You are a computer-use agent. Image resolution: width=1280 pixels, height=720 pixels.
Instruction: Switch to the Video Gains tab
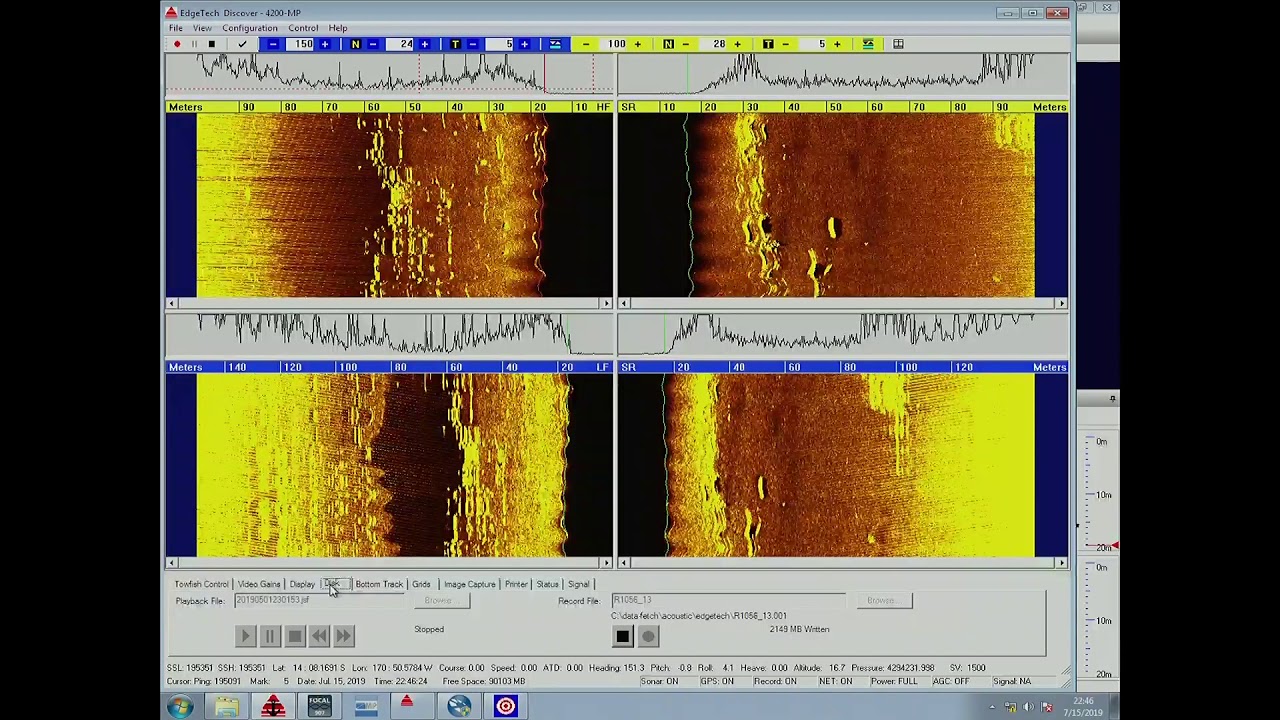[258, 584]
